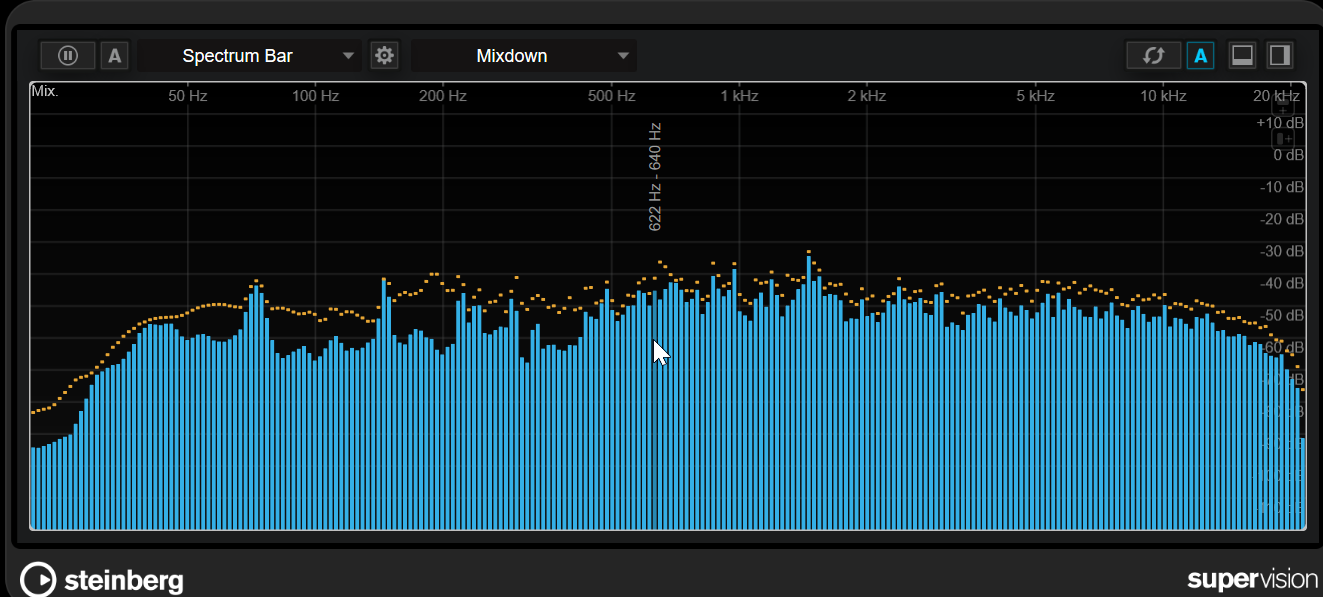Click the 1 kHz frequency axis label
Image resolution: width=1323 pixels, height=597 pixels.
pyautogui.click(x=739, y=96)
